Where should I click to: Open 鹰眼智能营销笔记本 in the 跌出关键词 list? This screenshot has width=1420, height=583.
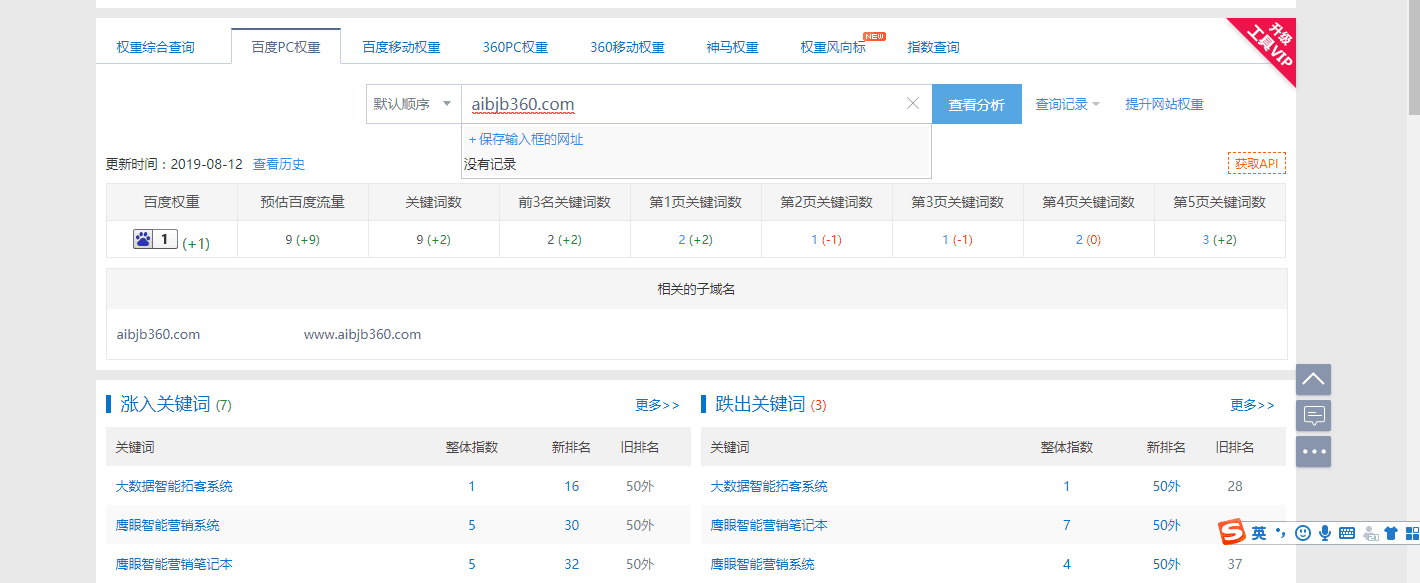click(x=769, y=525)
